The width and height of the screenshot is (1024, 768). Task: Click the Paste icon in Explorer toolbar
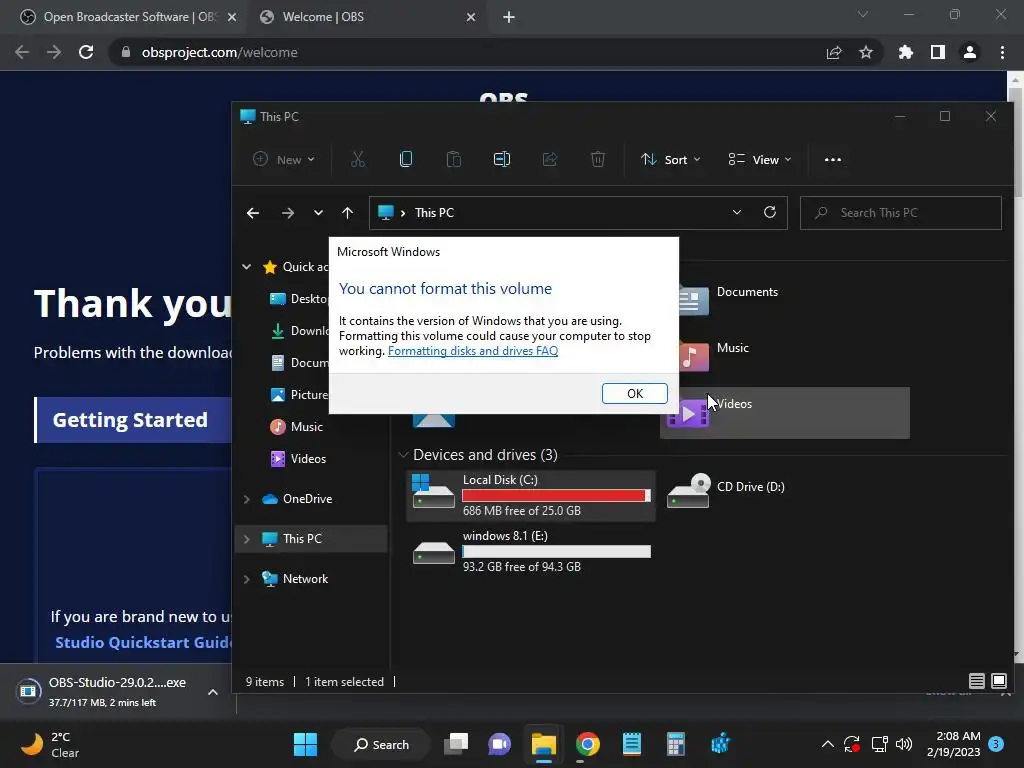453,159
